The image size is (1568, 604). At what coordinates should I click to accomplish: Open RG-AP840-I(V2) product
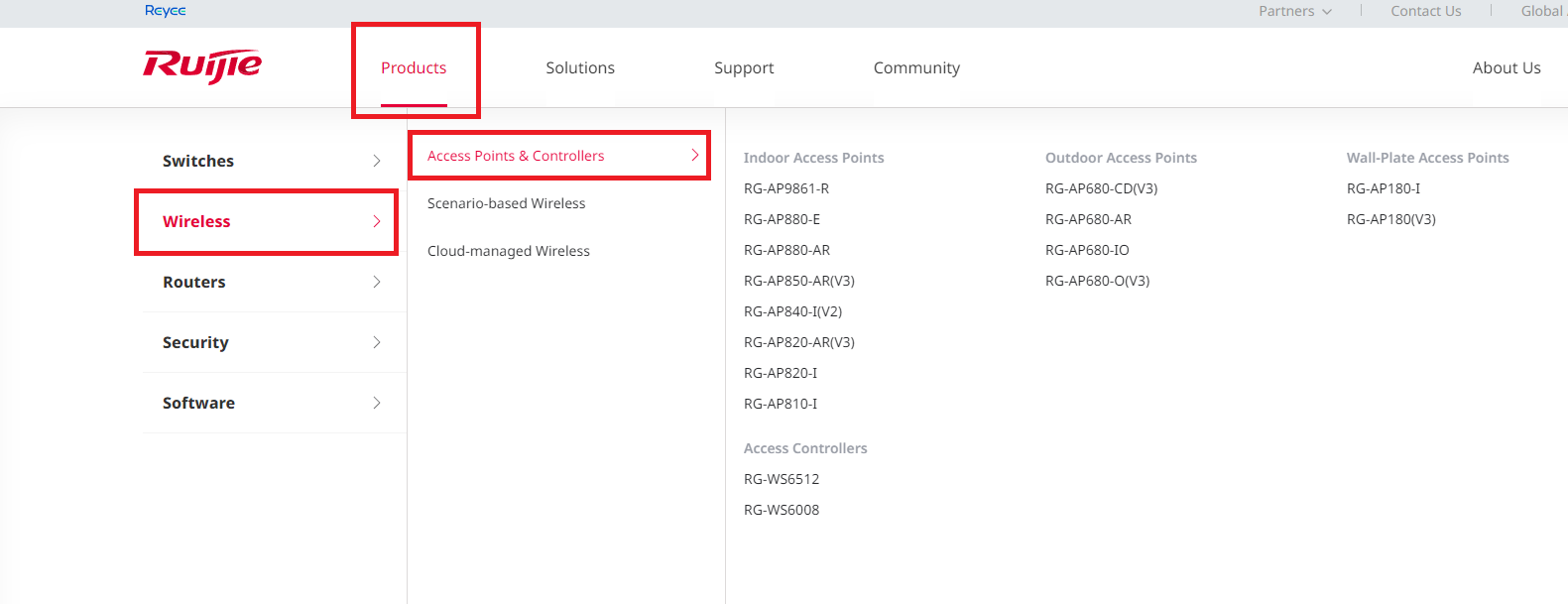(x=792, y=311)
